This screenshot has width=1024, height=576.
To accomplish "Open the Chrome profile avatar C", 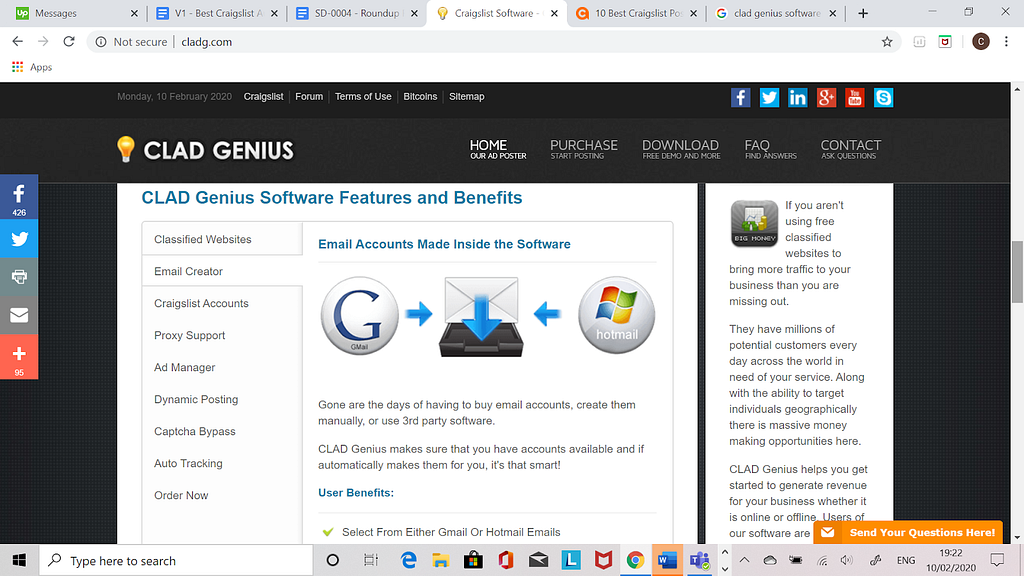I will (x=980, y=42).
